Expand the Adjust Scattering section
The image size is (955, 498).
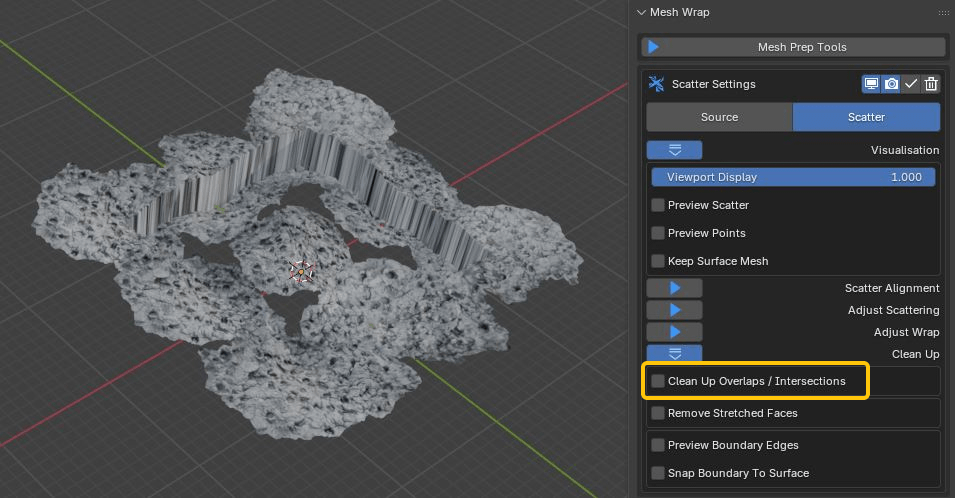[674, 310]
